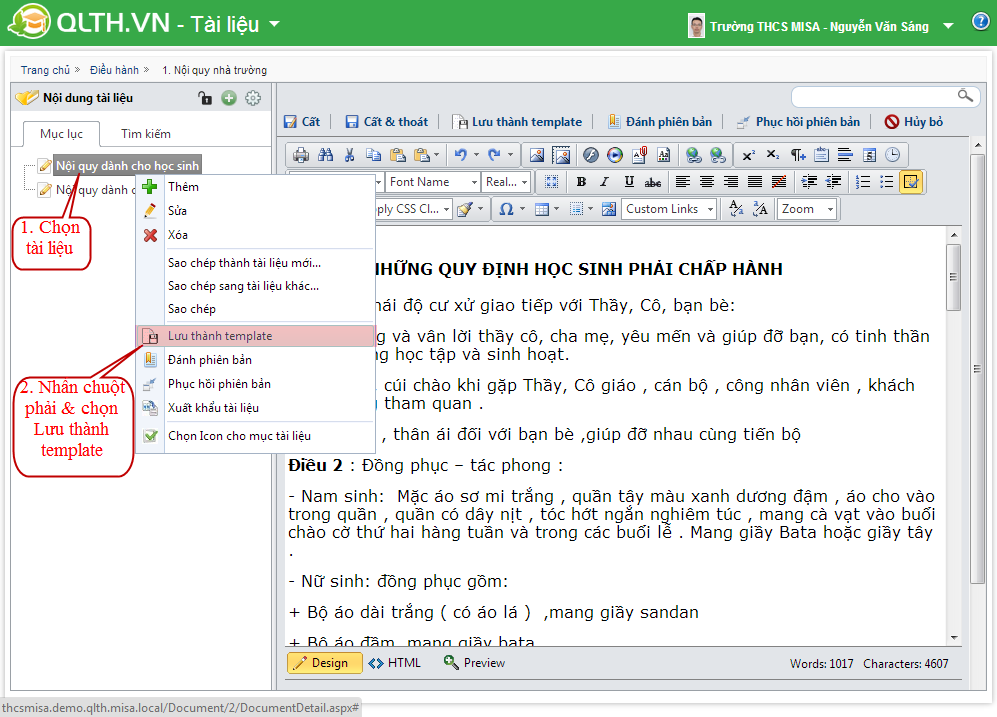Open the Font Name dropdown
This screenshot has width=997, height=717.
(x=433, y=182)
